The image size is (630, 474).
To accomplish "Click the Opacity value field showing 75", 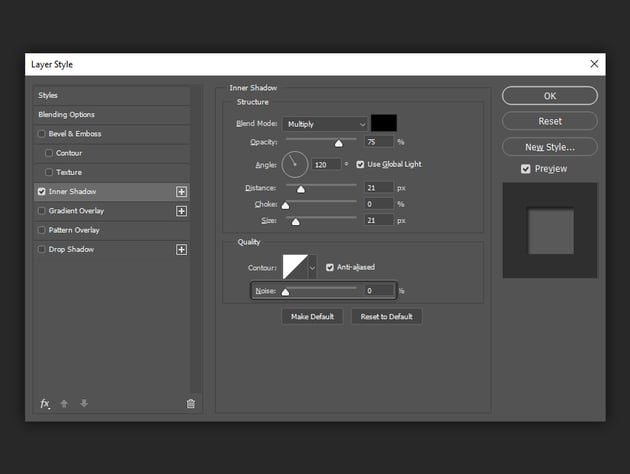I will tap(379, 142).
